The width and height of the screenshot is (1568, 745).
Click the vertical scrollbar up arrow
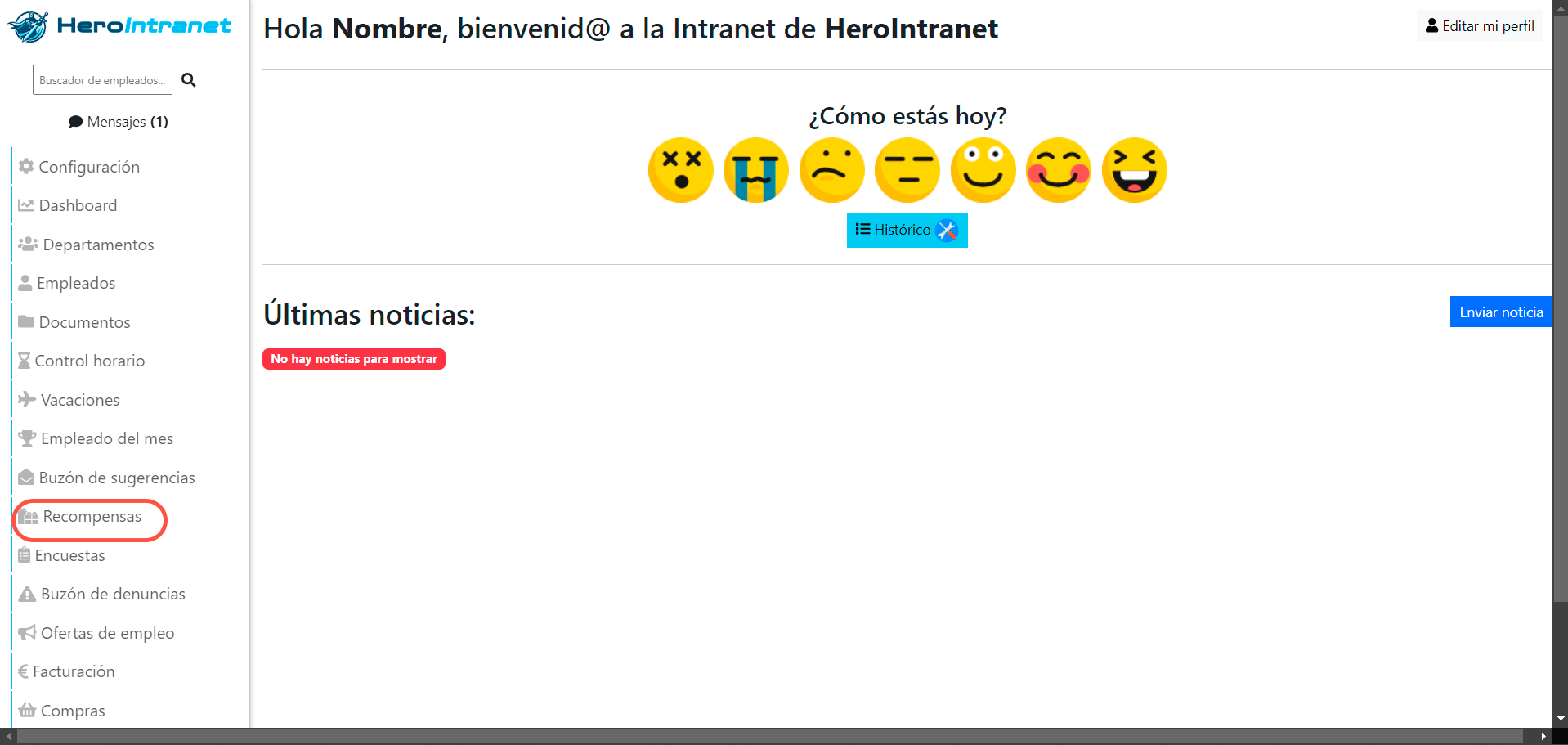tap(1561, 7)
